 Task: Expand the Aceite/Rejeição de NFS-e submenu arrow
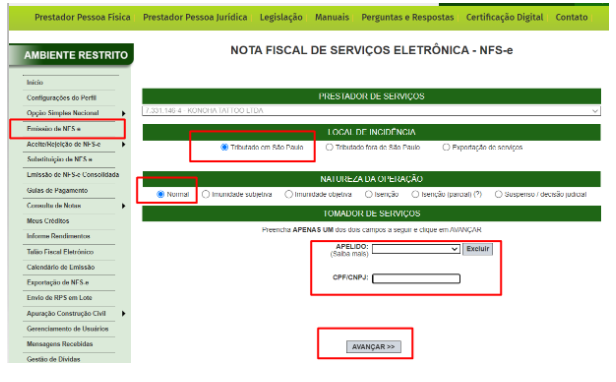coord(123,145)
